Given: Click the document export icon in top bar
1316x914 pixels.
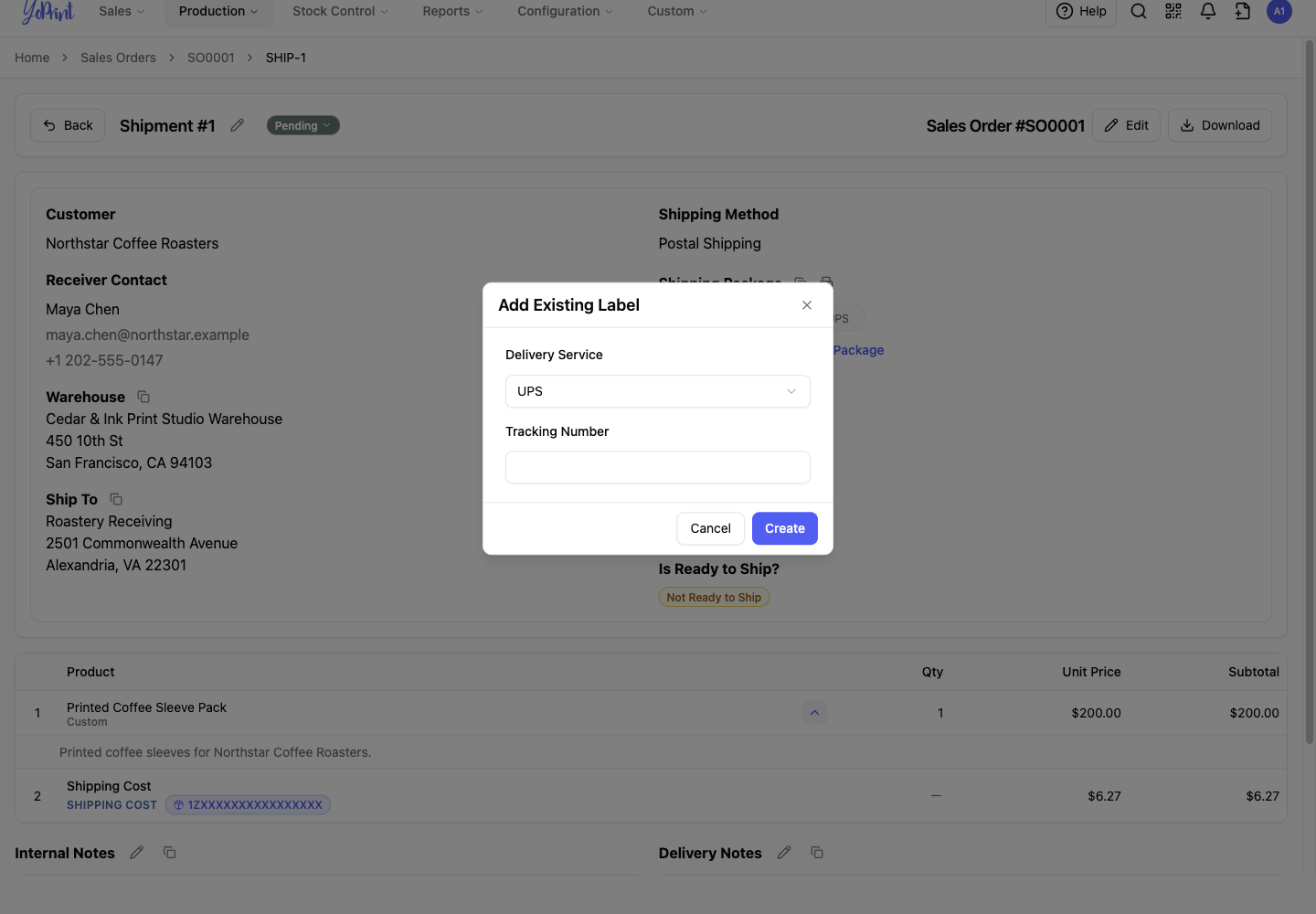Looking at the screenshot, I should click(x=1243, y=11).
